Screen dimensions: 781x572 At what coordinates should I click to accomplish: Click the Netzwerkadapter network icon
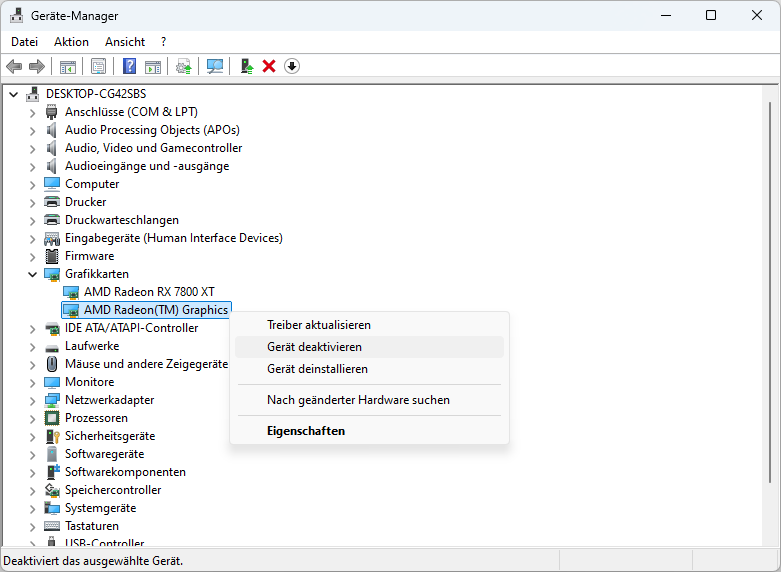pyautogui.click(x=52, y=400)
